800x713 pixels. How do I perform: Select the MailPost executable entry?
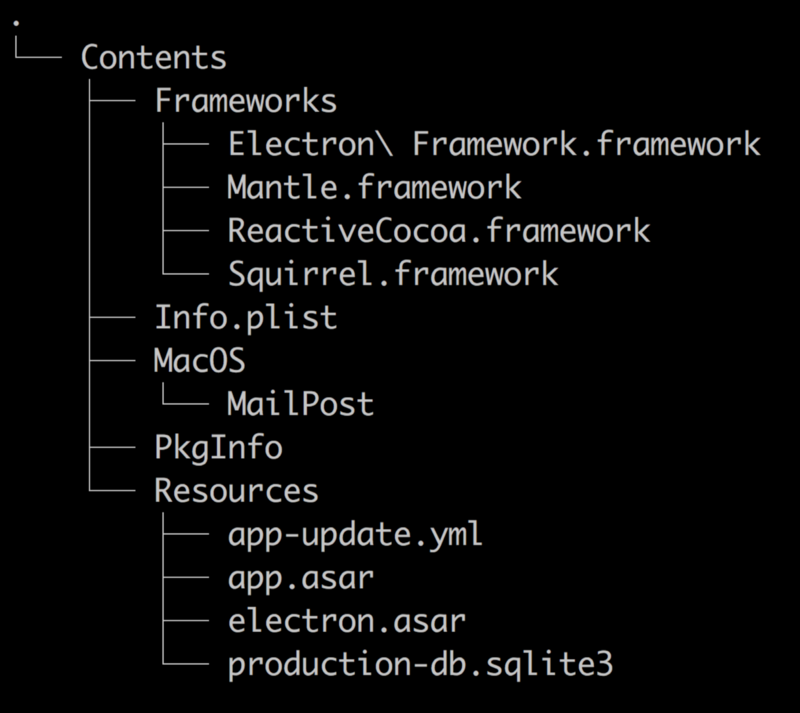(300, 404)
